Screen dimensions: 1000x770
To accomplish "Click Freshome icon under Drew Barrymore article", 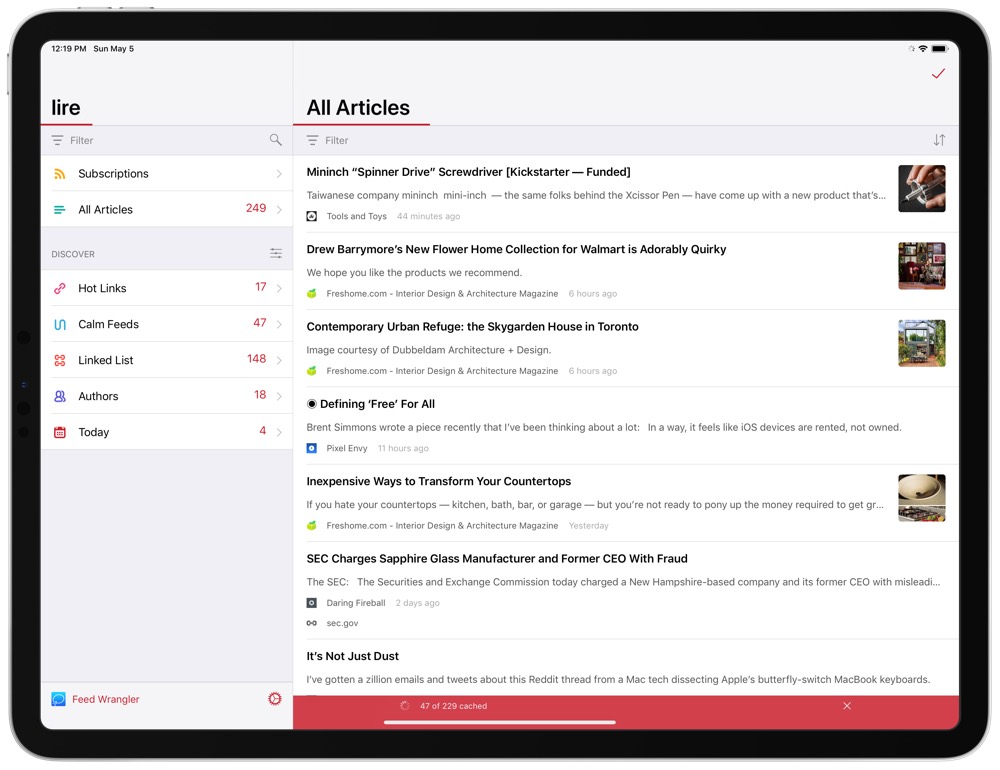I will click(x=312, y=293).
